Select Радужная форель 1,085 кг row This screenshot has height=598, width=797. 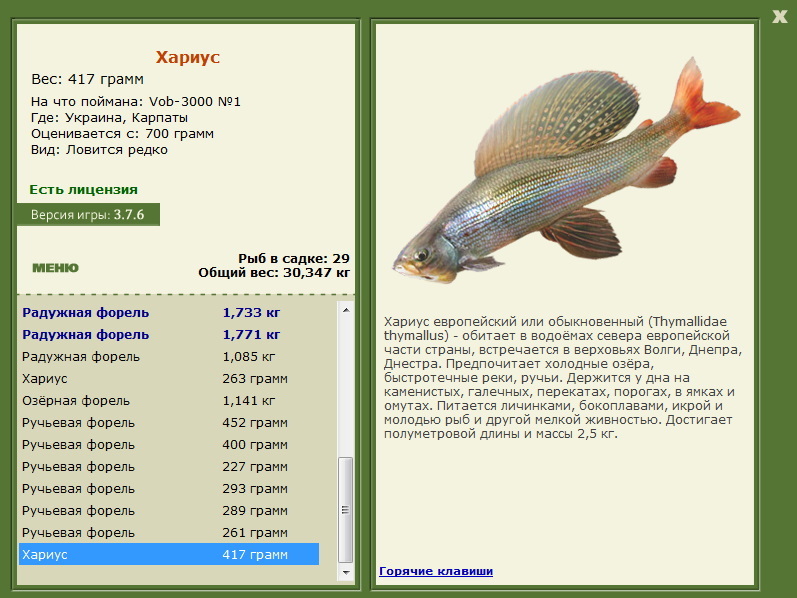click(169, 356)
